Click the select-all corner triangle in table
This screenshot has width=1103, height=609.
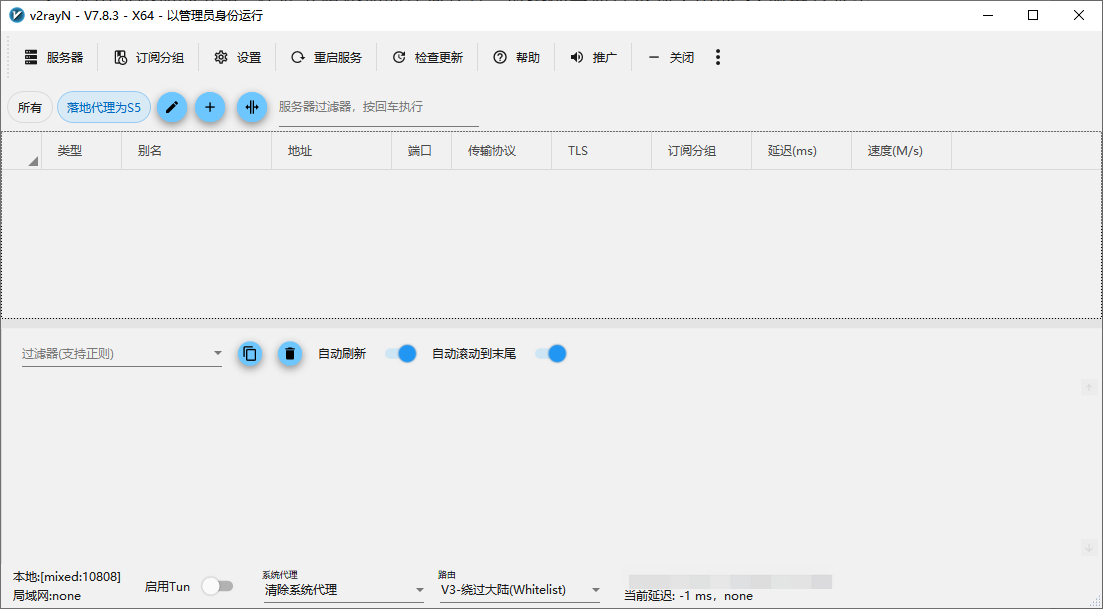(x=32, y=161)
